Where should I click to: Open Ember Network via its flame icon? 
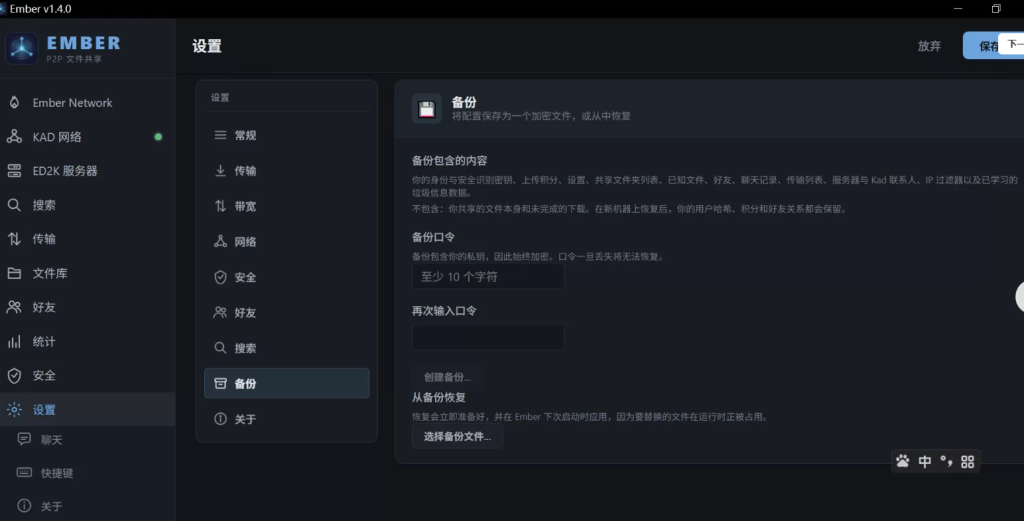(14, 103)
